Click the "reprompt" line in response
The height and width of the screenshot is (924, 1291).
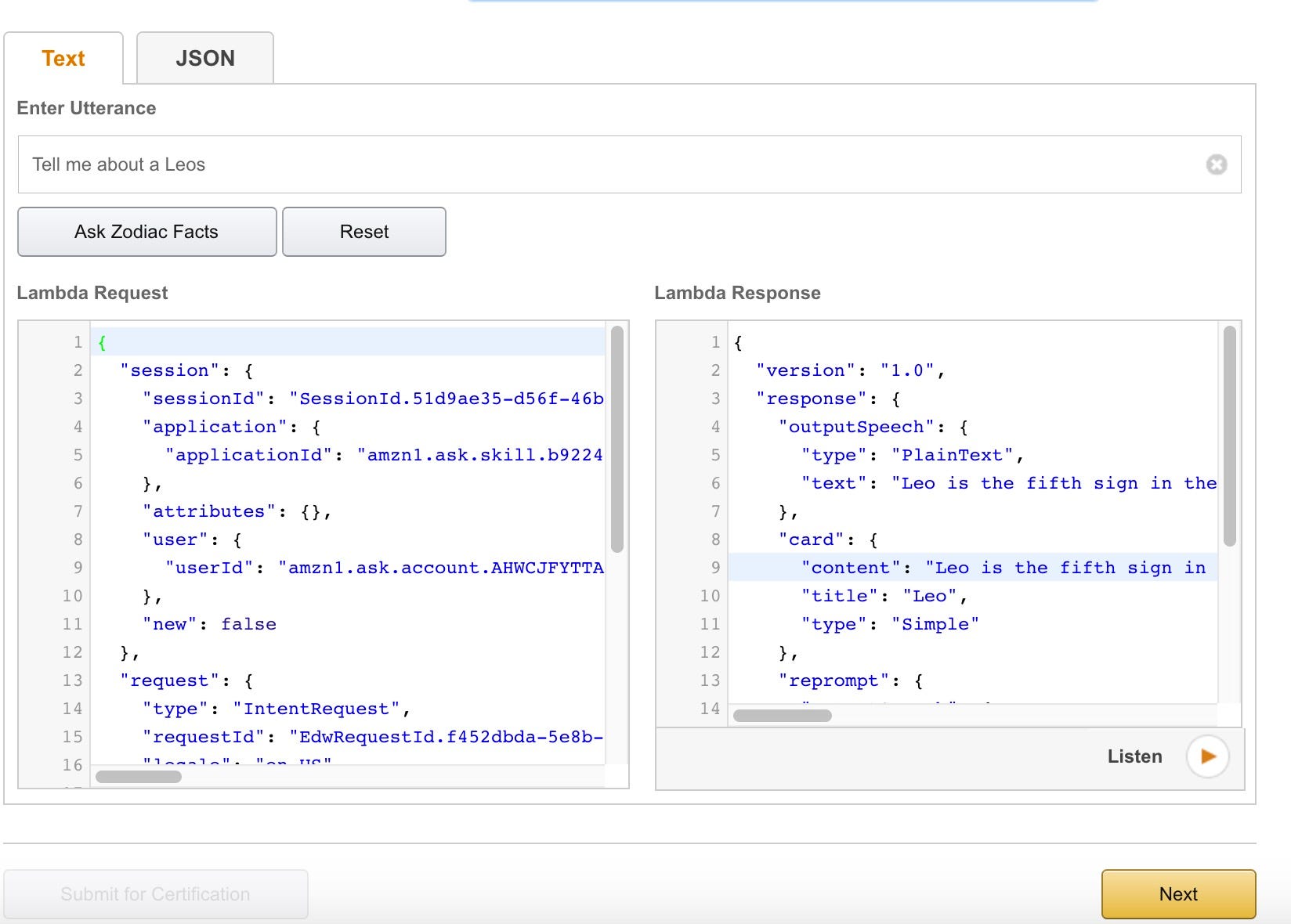pos(851,680)
